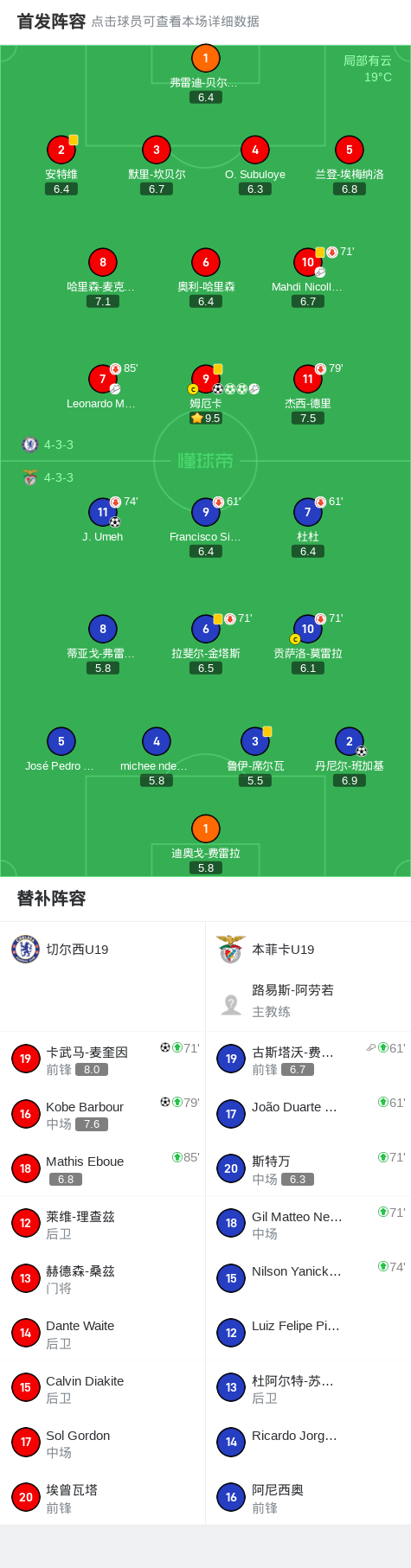Viewport: 411px width, 1568px height.
Task: Open substitute 古斯塔沃-费 number 19 row
Action: (308, 1059)
